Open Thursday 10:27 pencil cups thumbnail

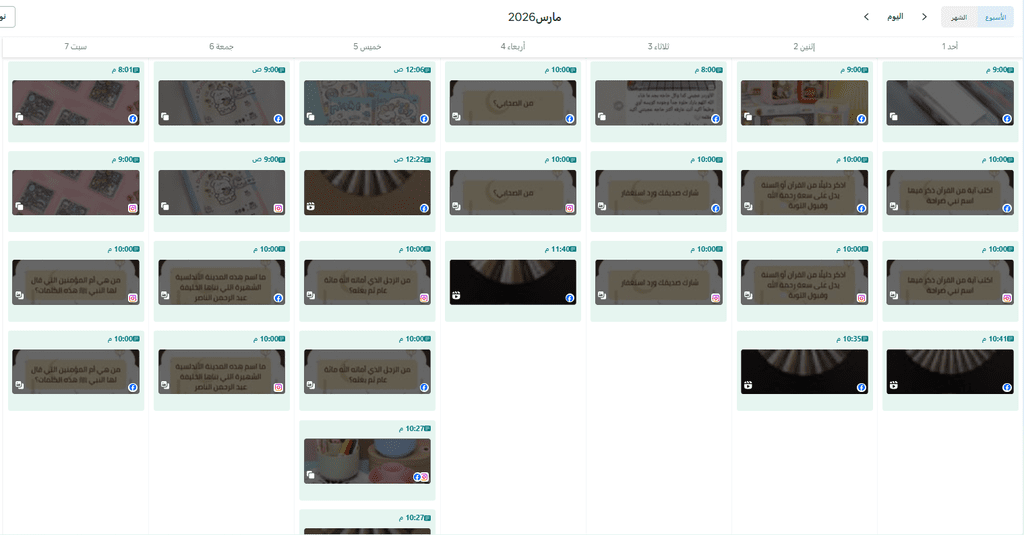pos(367,461)
